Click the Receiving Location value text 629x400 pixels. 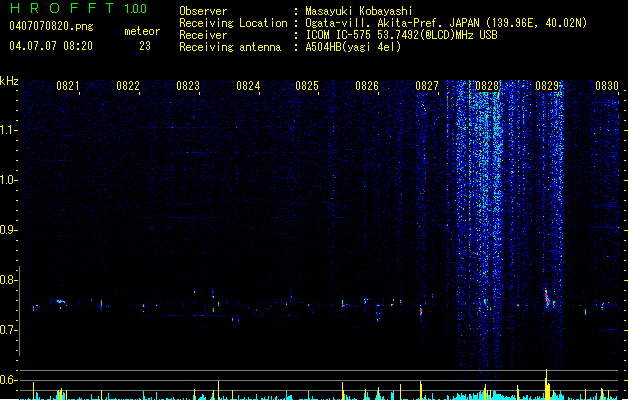coord(446,23)
